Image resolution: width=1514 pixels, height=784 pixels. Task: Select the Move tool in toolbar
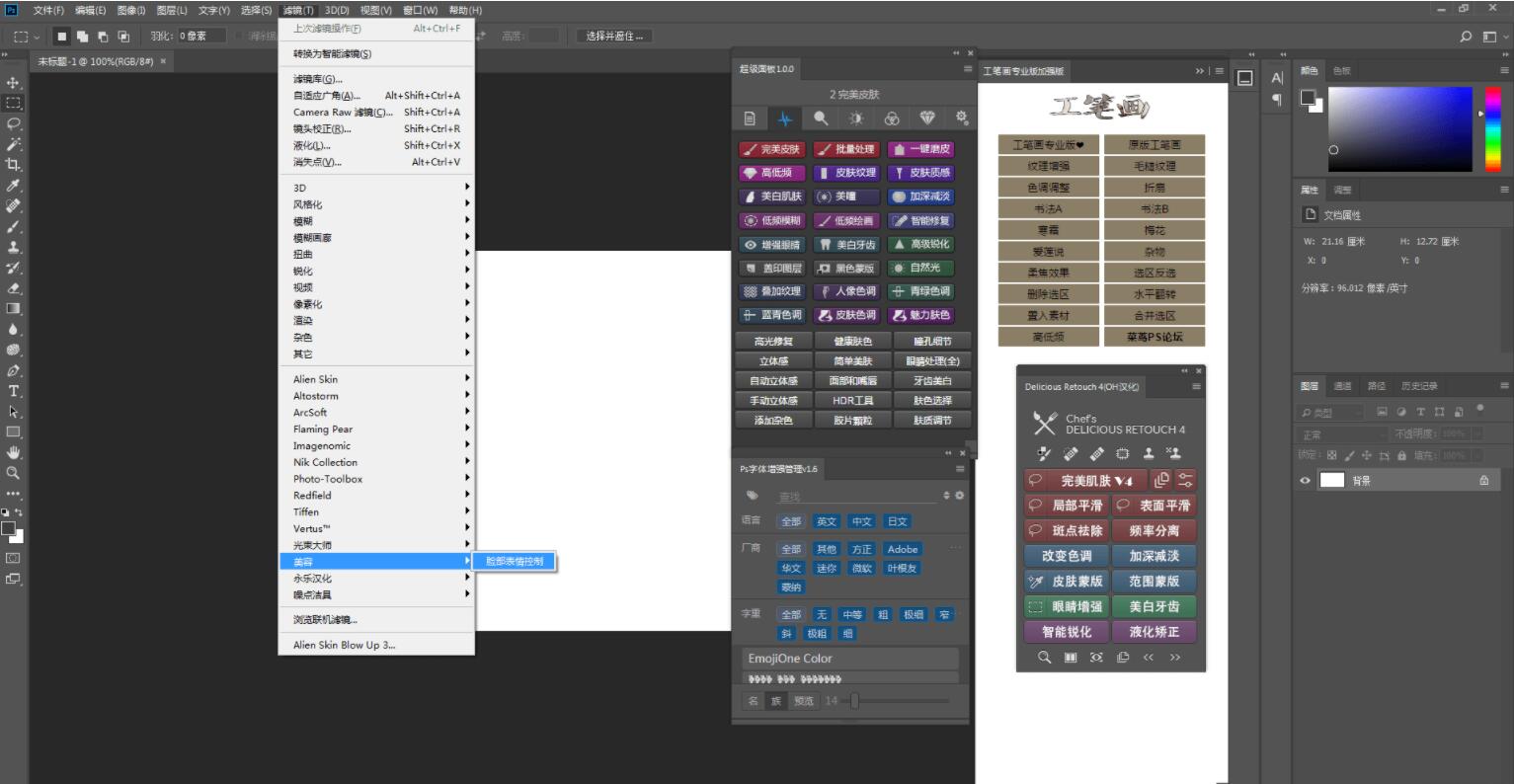(x=14, y=82)
